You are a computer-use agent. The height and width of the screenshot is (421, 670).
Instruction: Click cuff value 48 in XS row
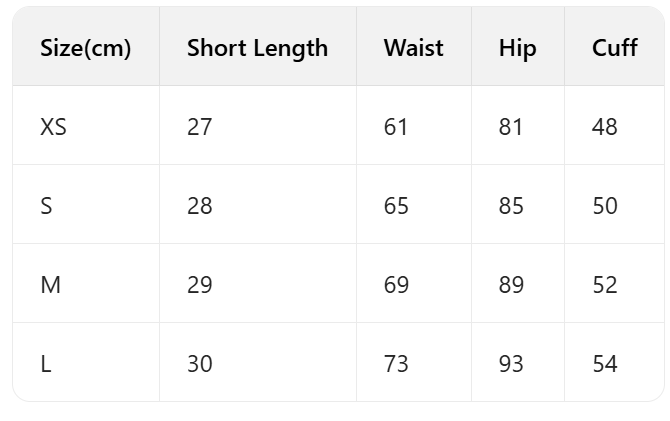(x=605, y=127)
